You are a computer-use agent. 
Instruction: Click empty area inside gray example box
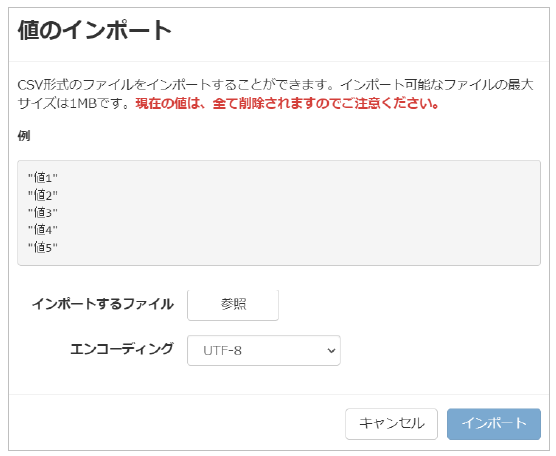(301, 213)
